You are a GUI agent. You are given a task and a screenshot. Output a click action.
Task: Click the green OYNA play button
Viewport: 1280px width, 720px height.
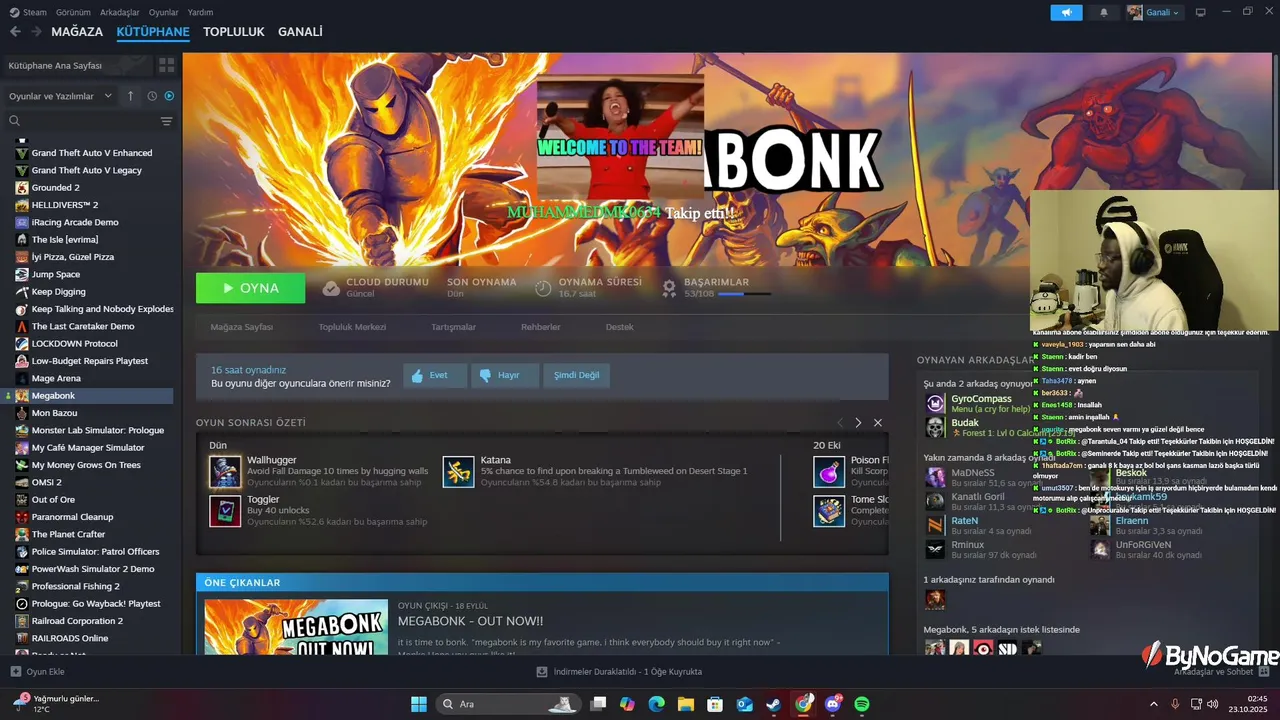tap(251, 288)
